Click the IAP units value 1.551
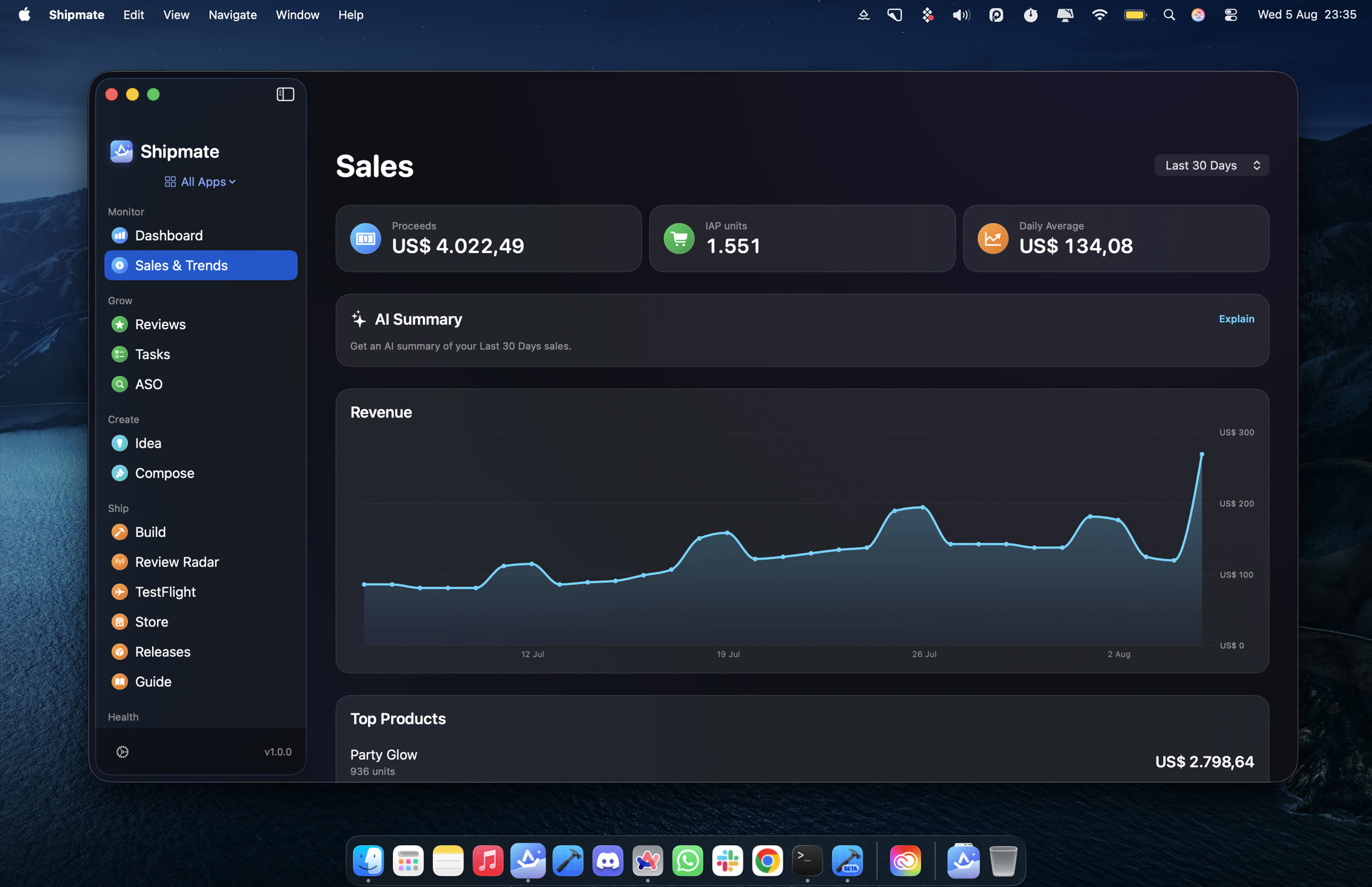1372x887 pixels. click(733, 246)
